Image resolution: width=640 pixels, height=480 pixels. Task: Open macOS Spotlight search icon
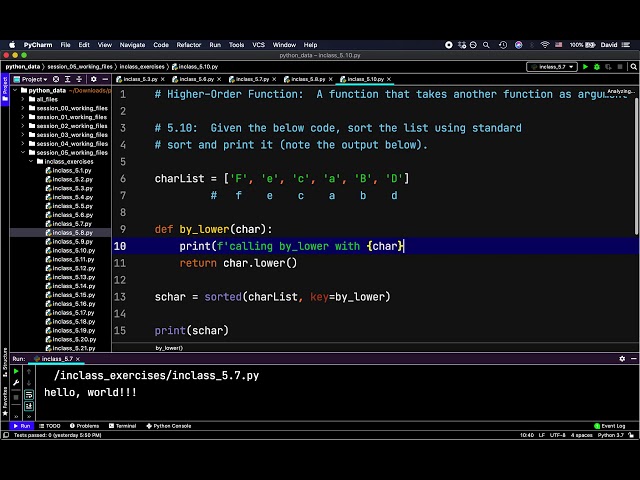(x=486, y=45)
